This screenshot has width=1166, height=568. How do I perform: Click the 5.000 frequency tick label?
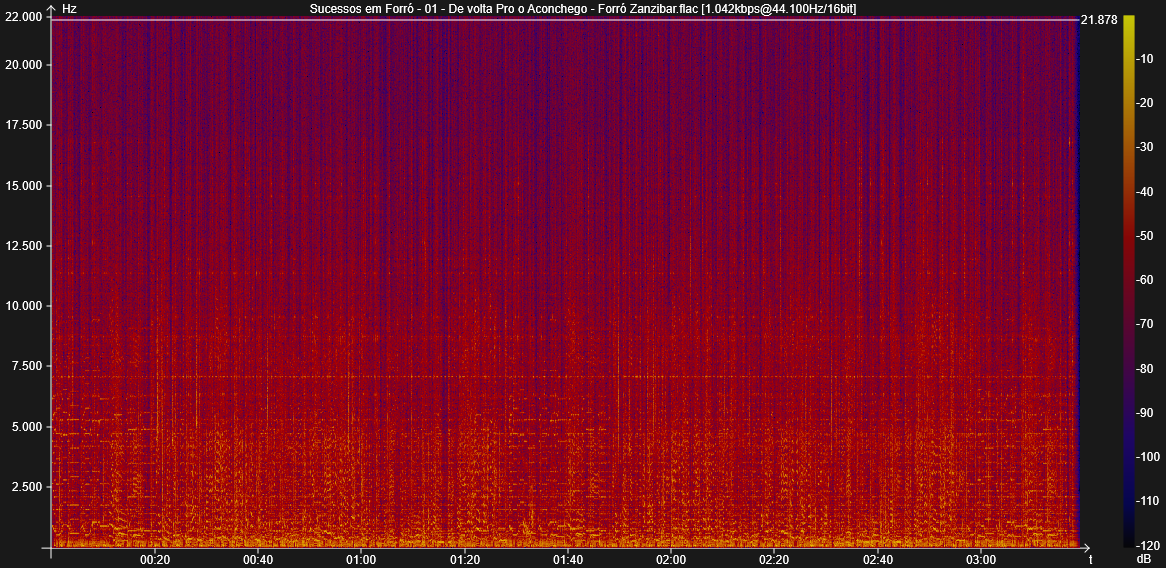[25, 426]
